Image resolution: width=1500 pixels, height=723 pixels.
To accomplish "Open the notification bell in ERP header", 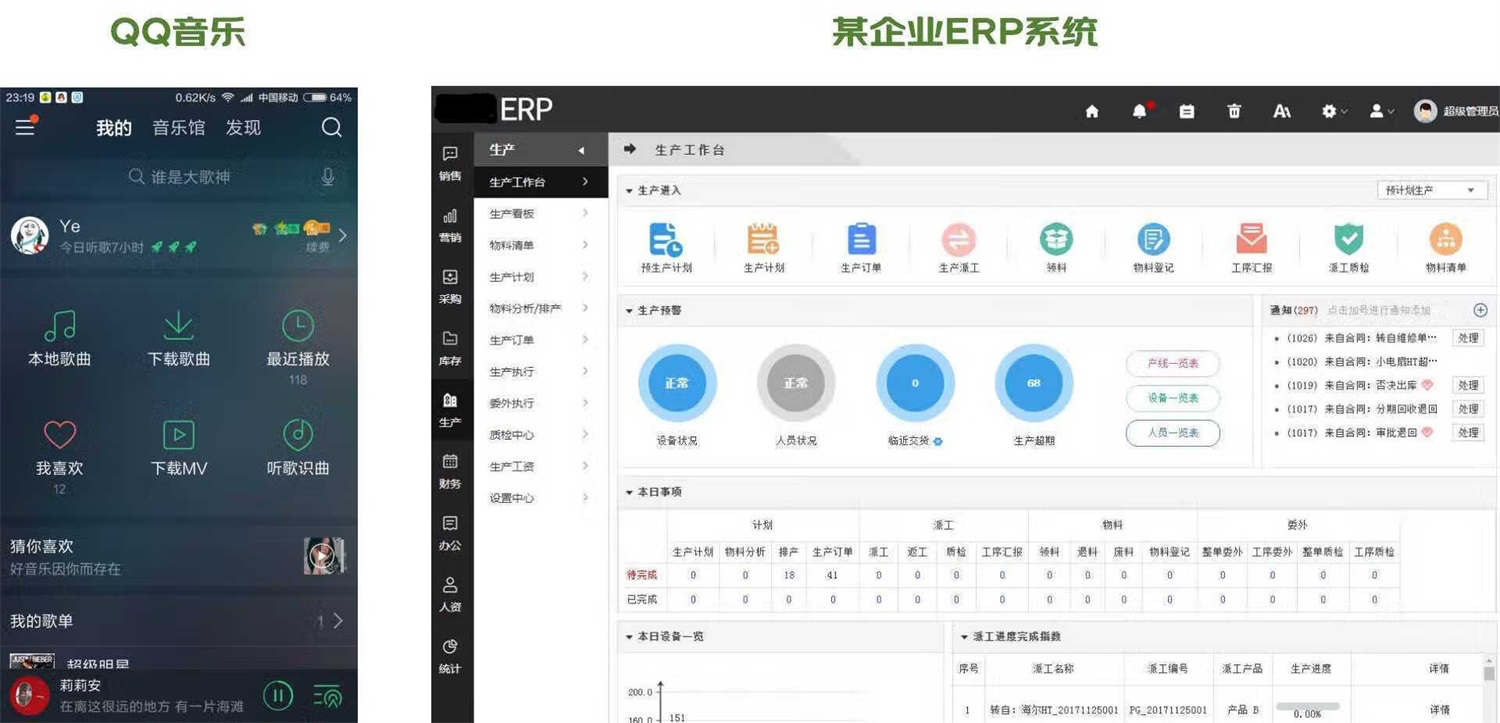I will 1139,112.
